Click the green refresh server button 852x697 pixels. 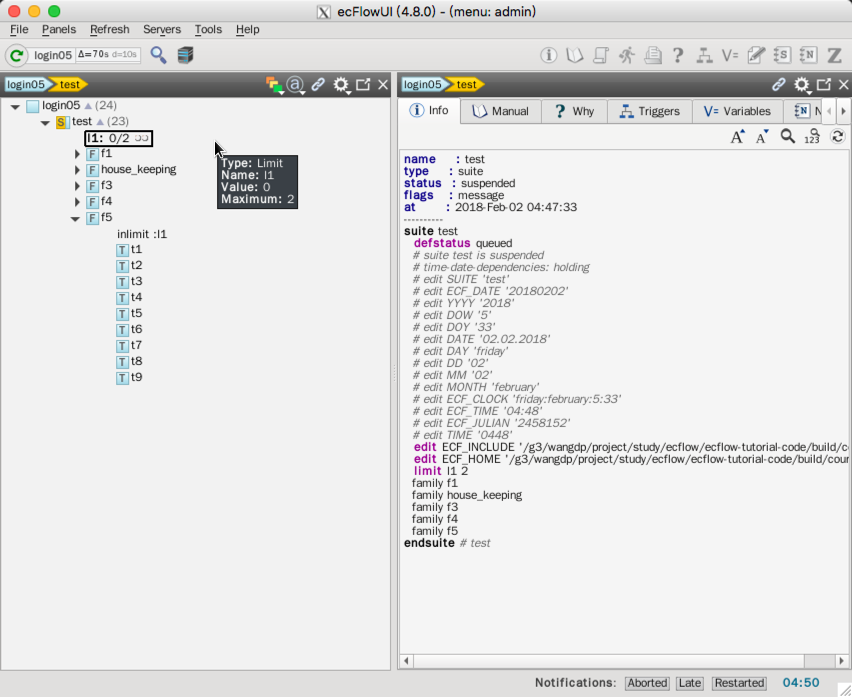[16, 55]
